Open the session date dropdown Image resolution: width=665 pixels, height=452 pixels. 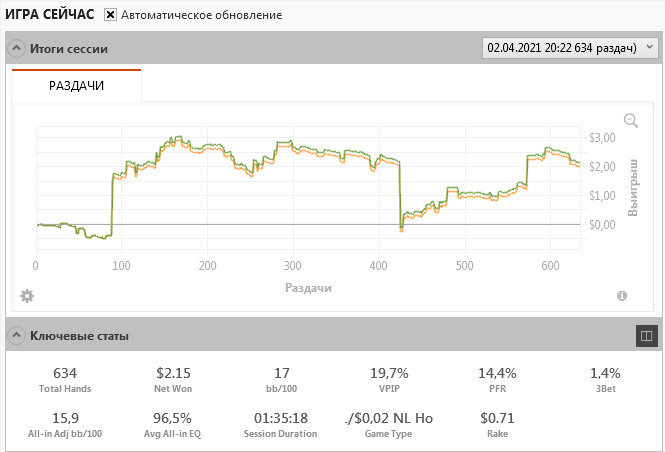pyautogui.click(x=570, y=47)
